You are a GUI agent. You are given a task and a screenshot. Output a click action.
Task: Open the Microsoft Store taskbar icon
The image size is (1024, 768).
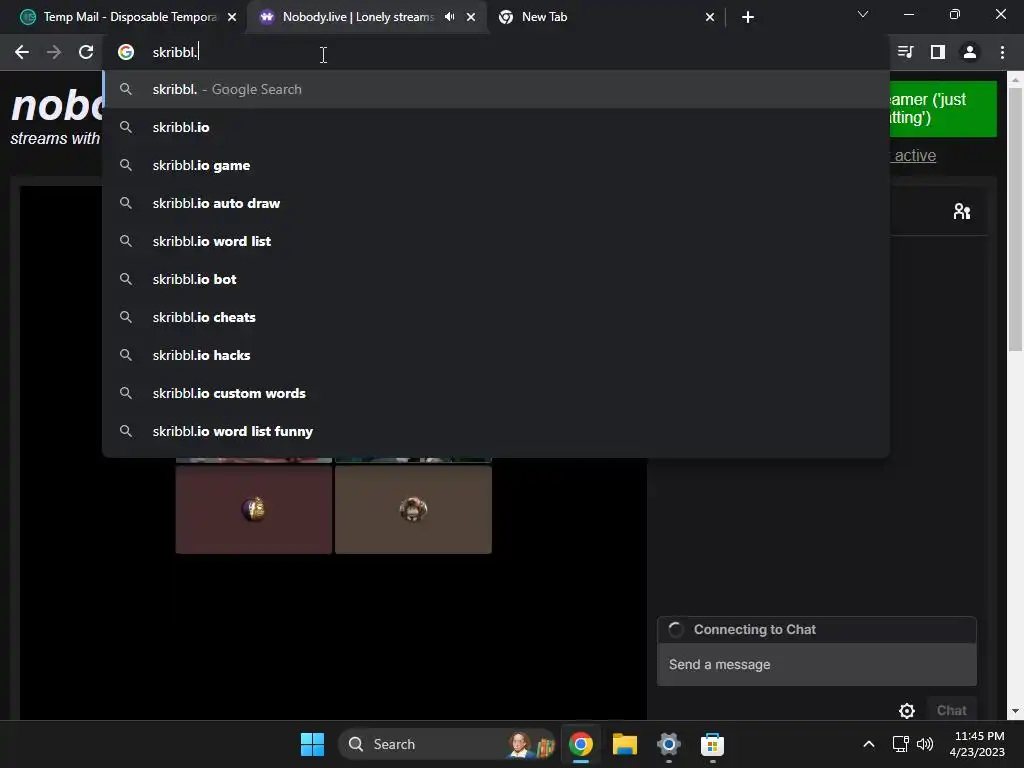712,744
